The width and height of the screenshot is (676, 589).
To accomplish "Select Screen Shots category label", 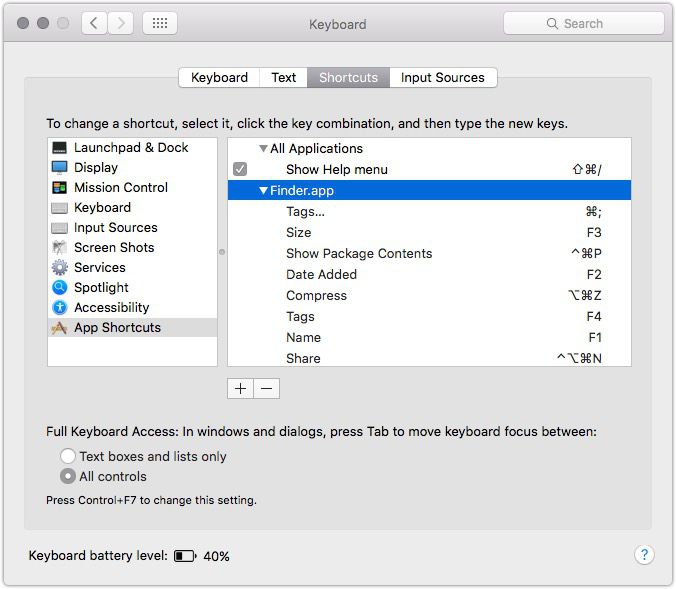I will 114,248.
